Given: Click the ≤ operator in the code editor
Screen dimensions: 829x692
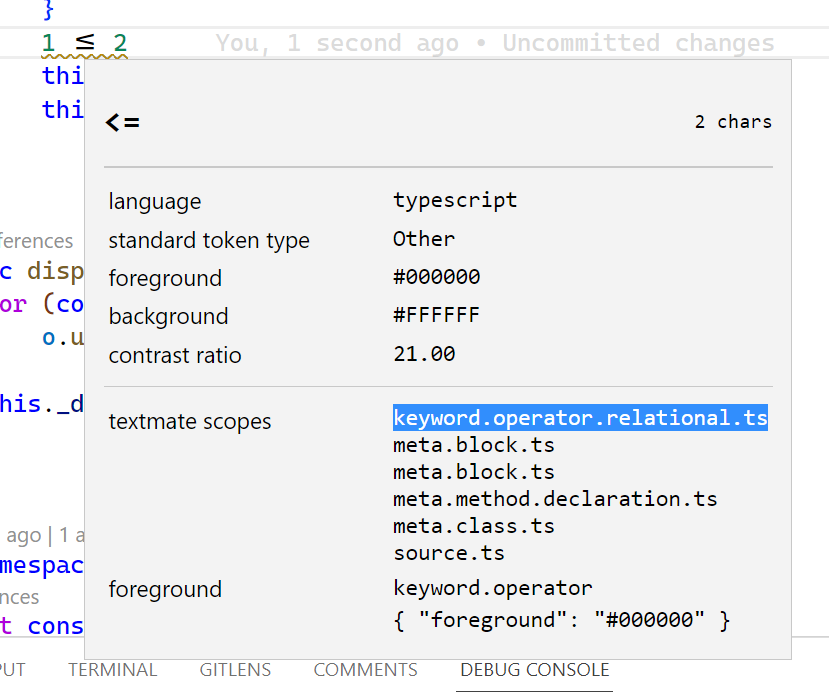Looking at the screenshot, I should pos(85,42).
